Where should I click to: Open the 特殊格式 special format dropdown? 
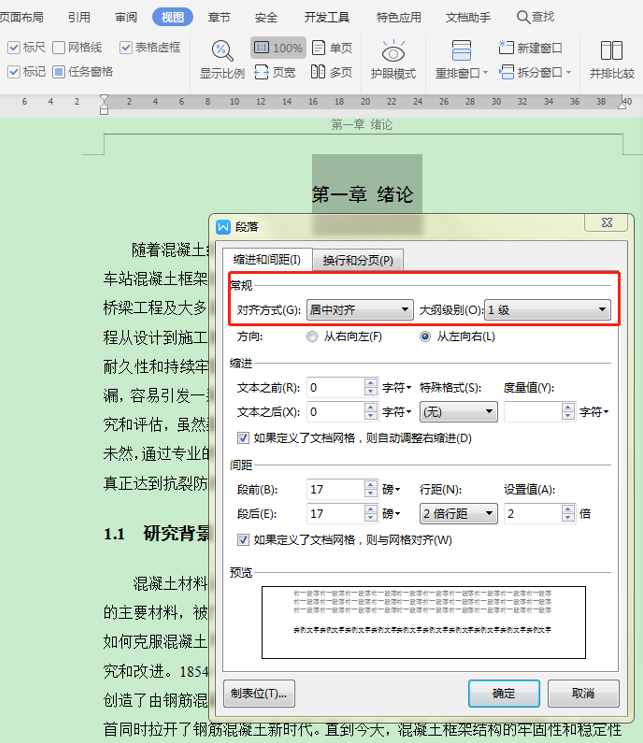tap(458, 412)
